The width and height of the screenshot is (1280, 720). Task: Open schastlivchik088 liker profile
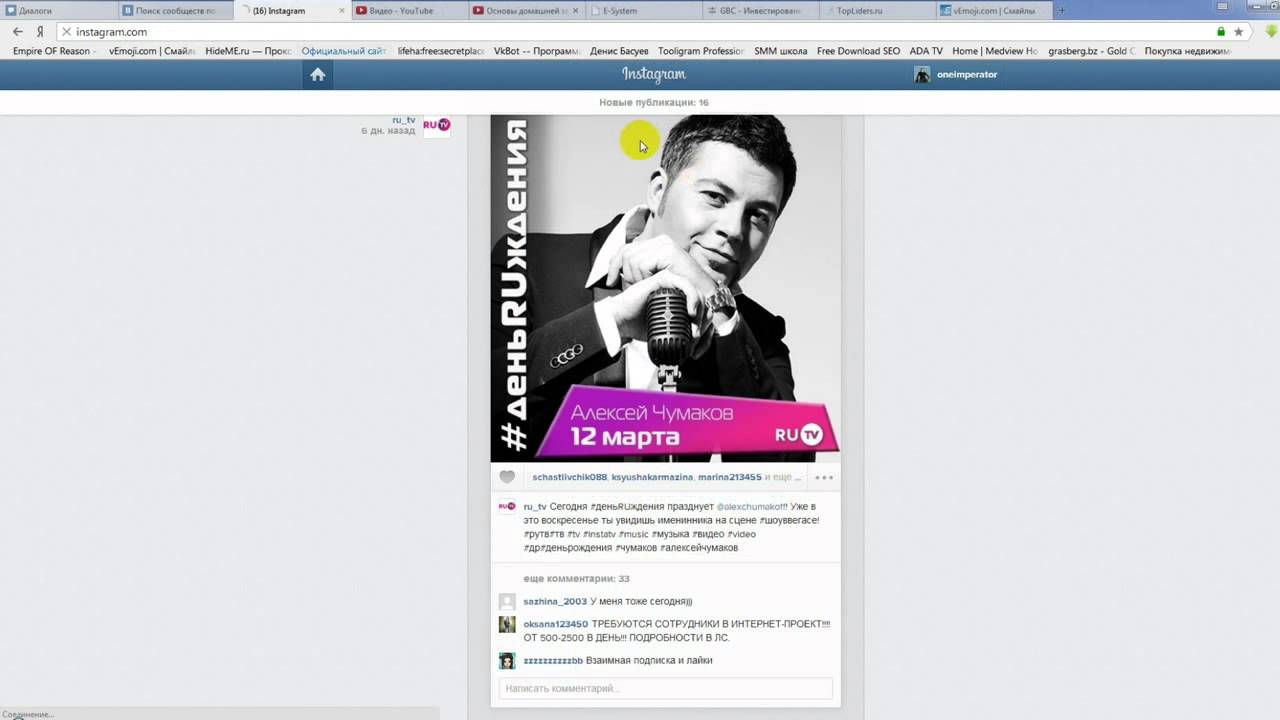[570, 478]
